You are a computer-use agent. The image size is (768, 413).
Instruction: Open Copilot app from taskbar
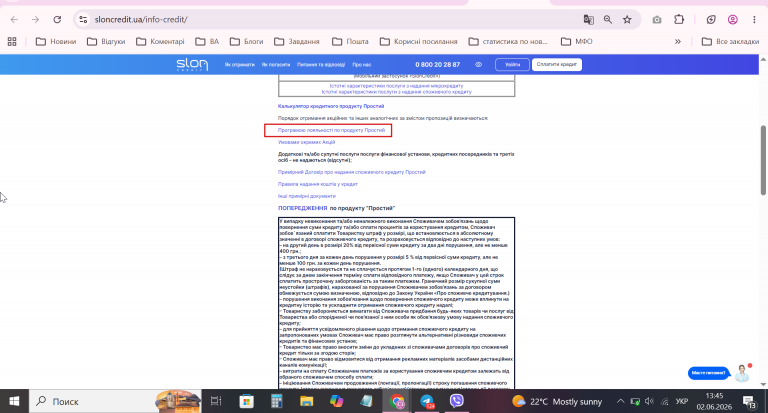[336, 401]
